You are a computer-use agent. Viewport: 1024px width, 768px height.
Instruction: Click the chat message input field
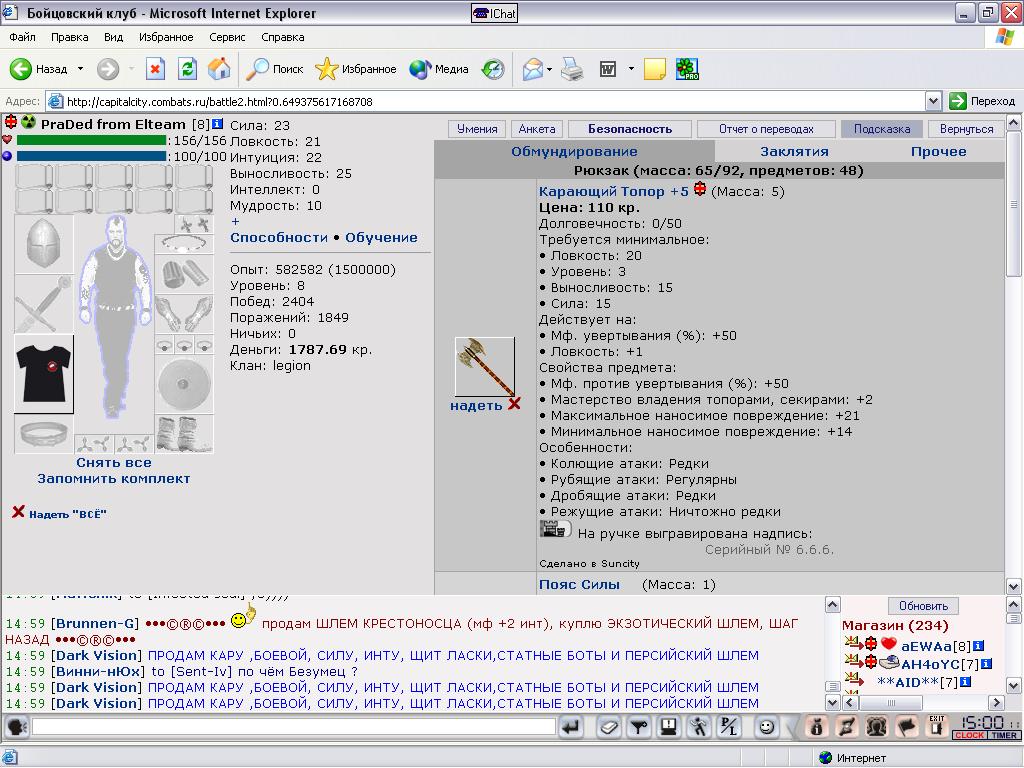click(294, 726)
